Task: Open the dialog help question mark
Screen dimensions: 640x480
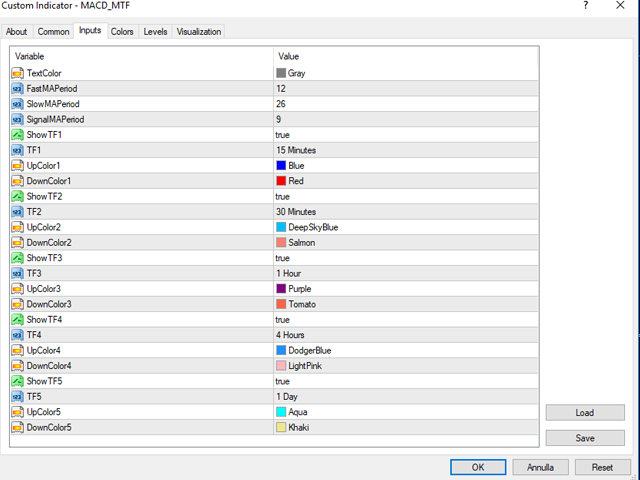Action: pos(586,5)
